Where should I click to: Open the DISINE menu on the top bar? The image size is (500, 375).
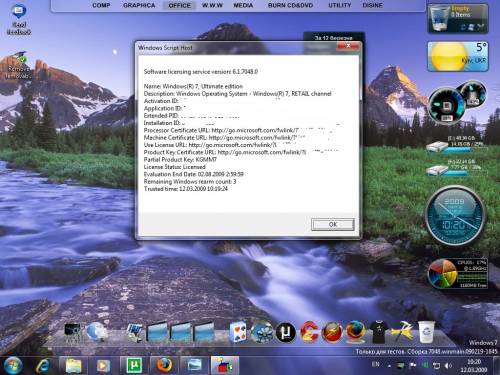(x=373, y=5)
